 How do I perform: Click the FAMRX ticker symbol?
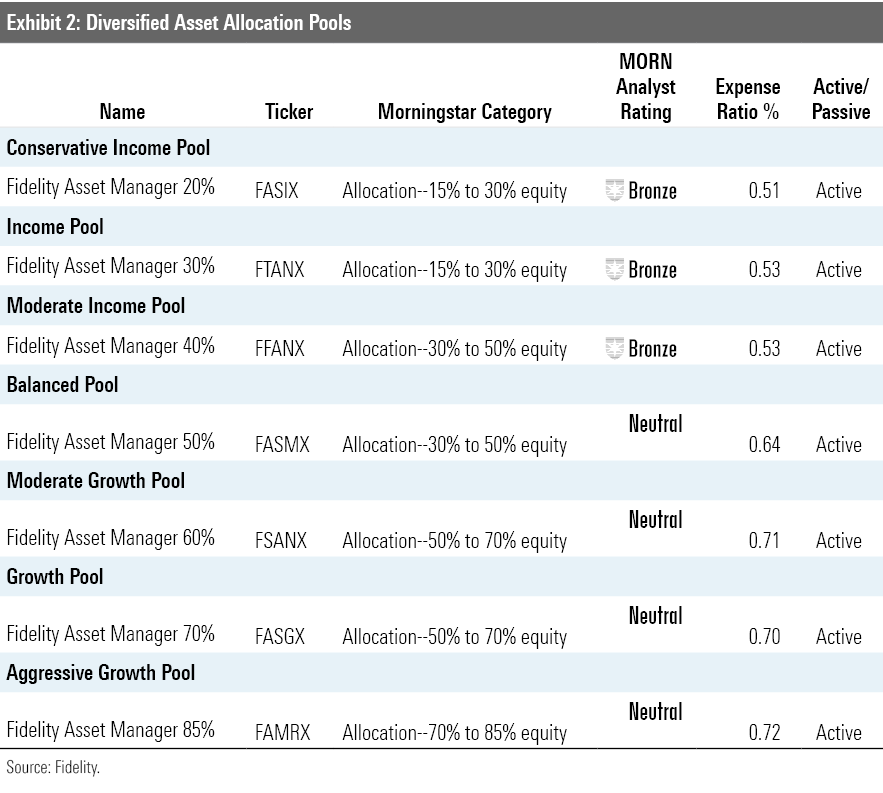[x=282, y=733]
